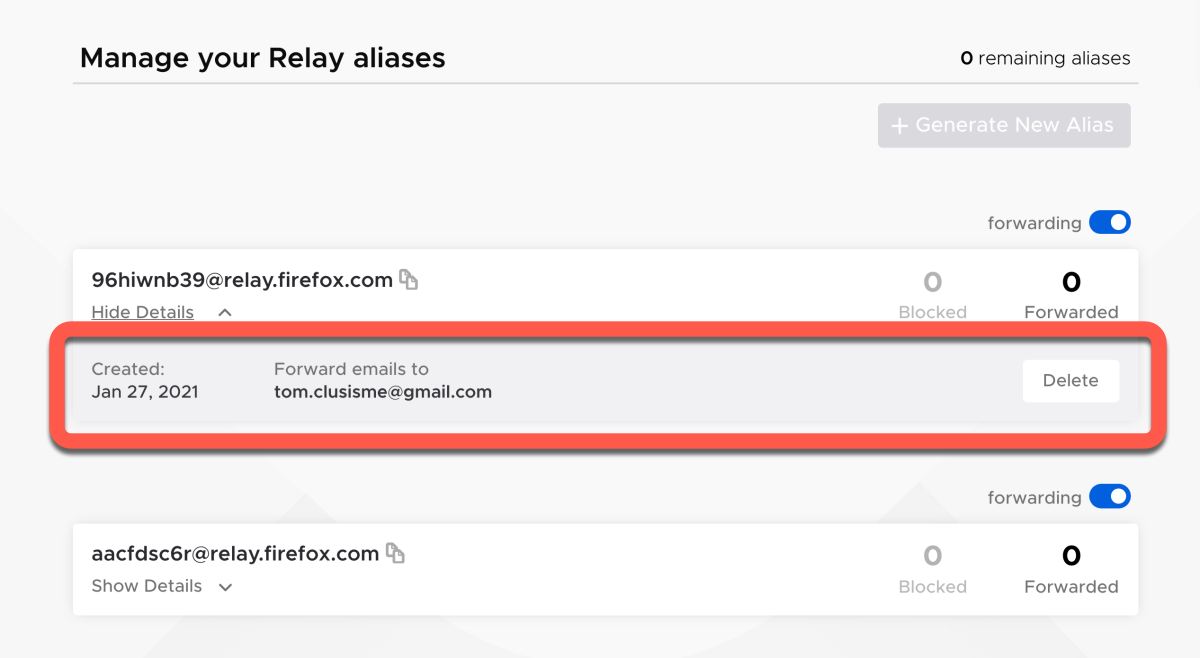Turn off forwarding for aacfdsc6r alias
The width and height of the screenshot is (1200, 658).
(x=1109, y=496)
